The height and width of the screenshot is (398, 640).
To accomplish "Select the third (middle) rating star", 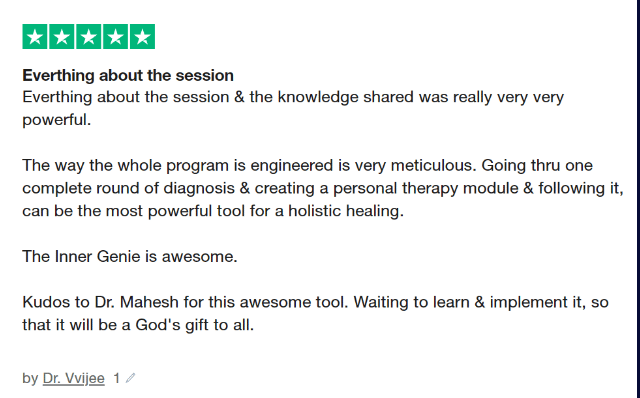I will pos(89,36).
